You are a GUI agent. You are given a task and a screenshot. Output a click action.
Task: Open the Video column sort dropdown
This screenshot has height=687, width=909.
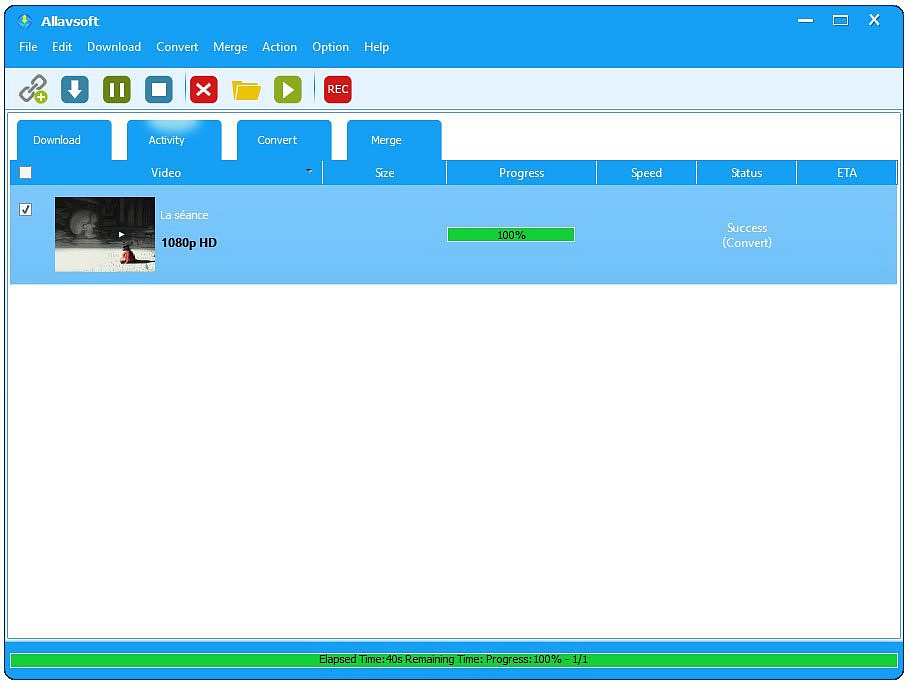point(308,172)
